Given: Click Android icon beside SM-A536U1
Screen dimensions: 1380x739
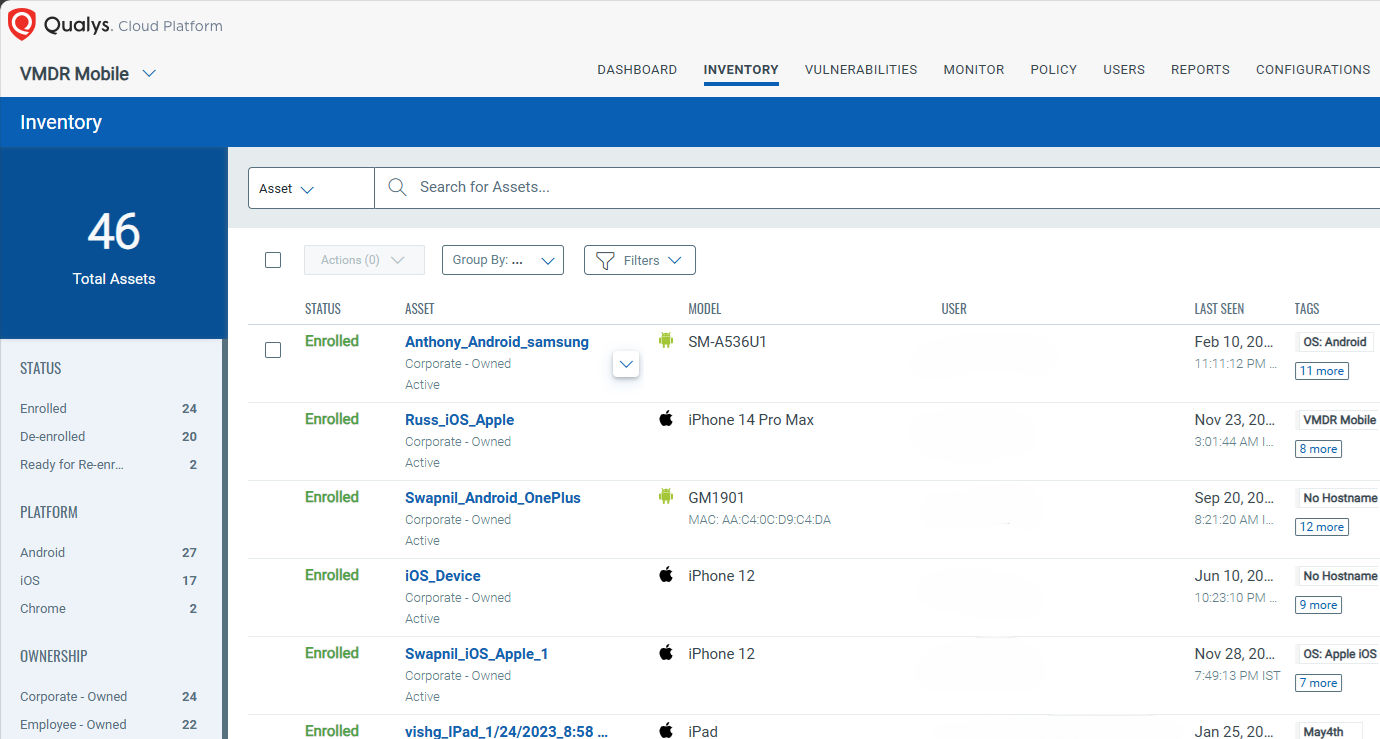Looking at the screenshot, I should point(666,341).
